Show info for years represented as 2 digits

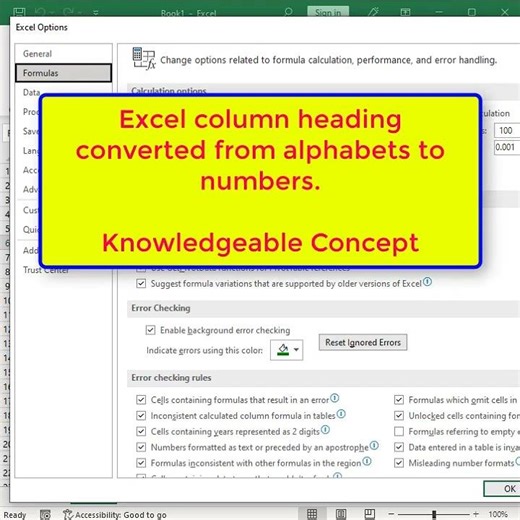coord(325,430)
